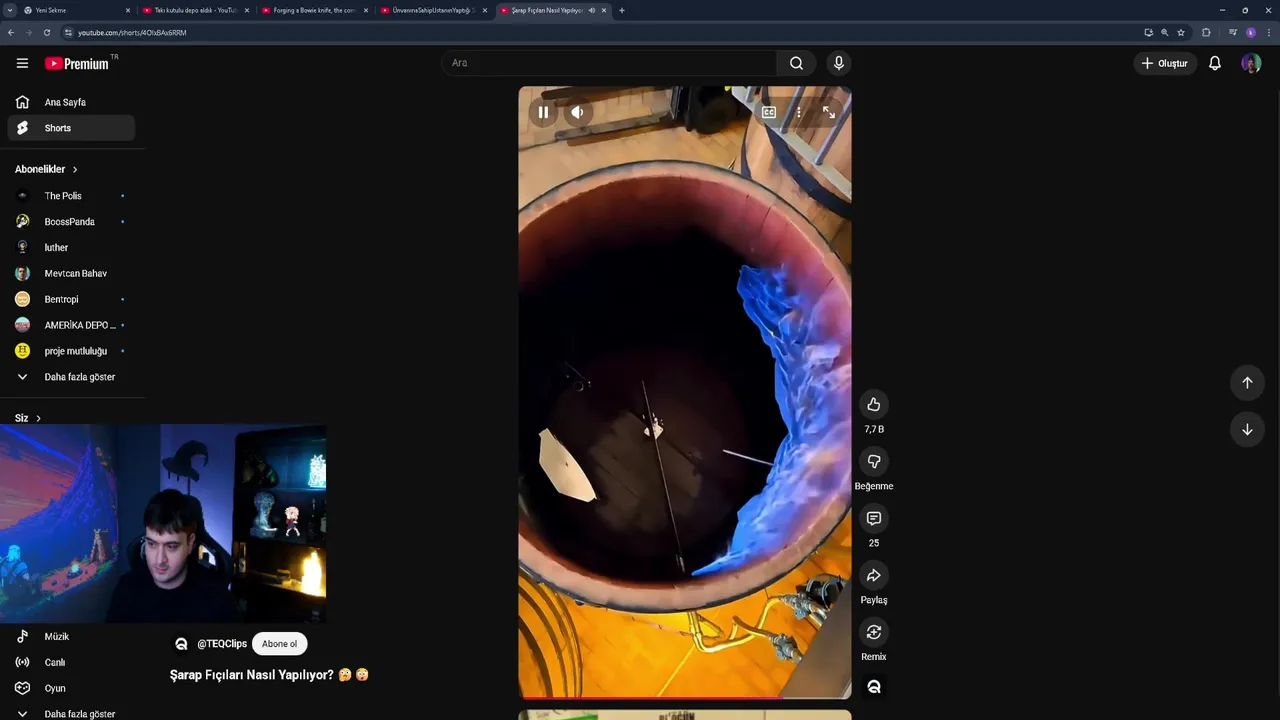1280x720 pixels.
Task: Open proje mutluluğu channel entry
Action: (71, 351)
